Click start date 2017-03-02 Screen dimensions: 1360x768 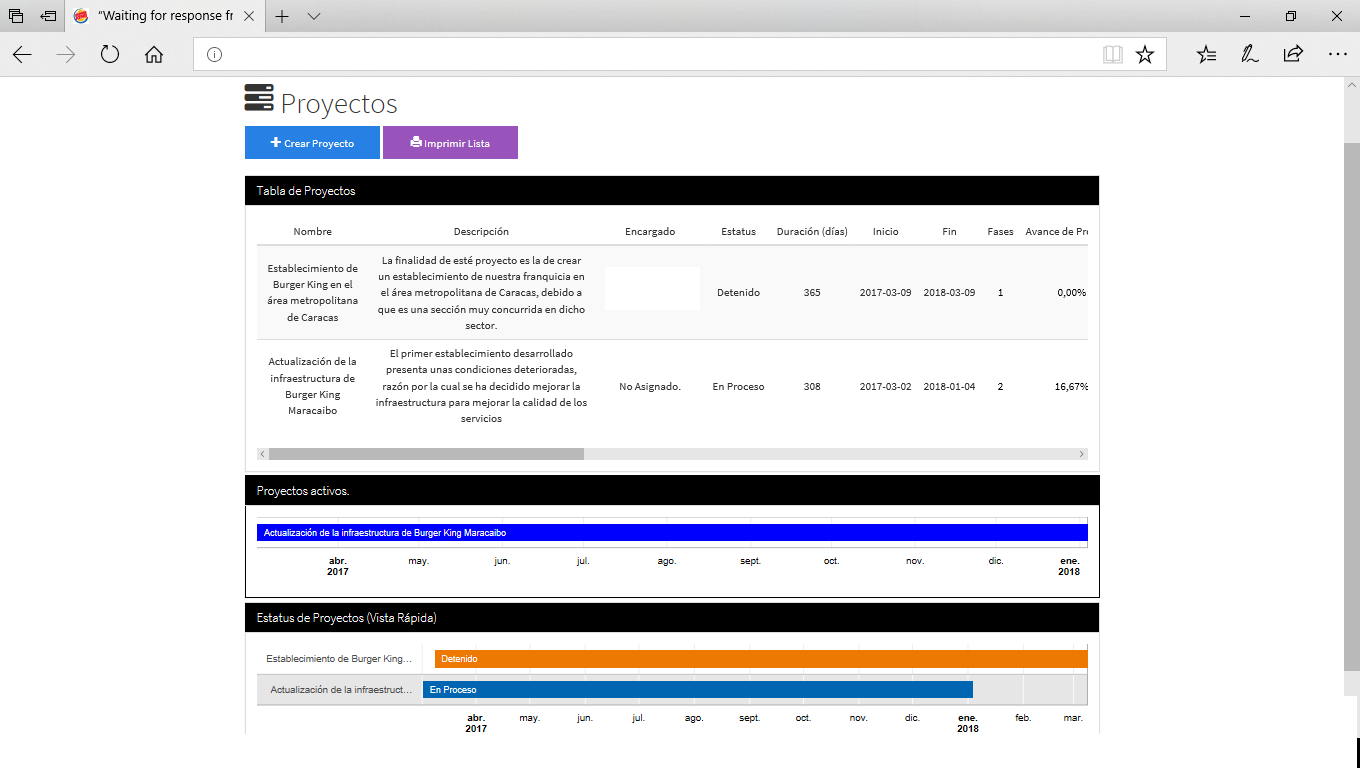click(x=886, y=386)
